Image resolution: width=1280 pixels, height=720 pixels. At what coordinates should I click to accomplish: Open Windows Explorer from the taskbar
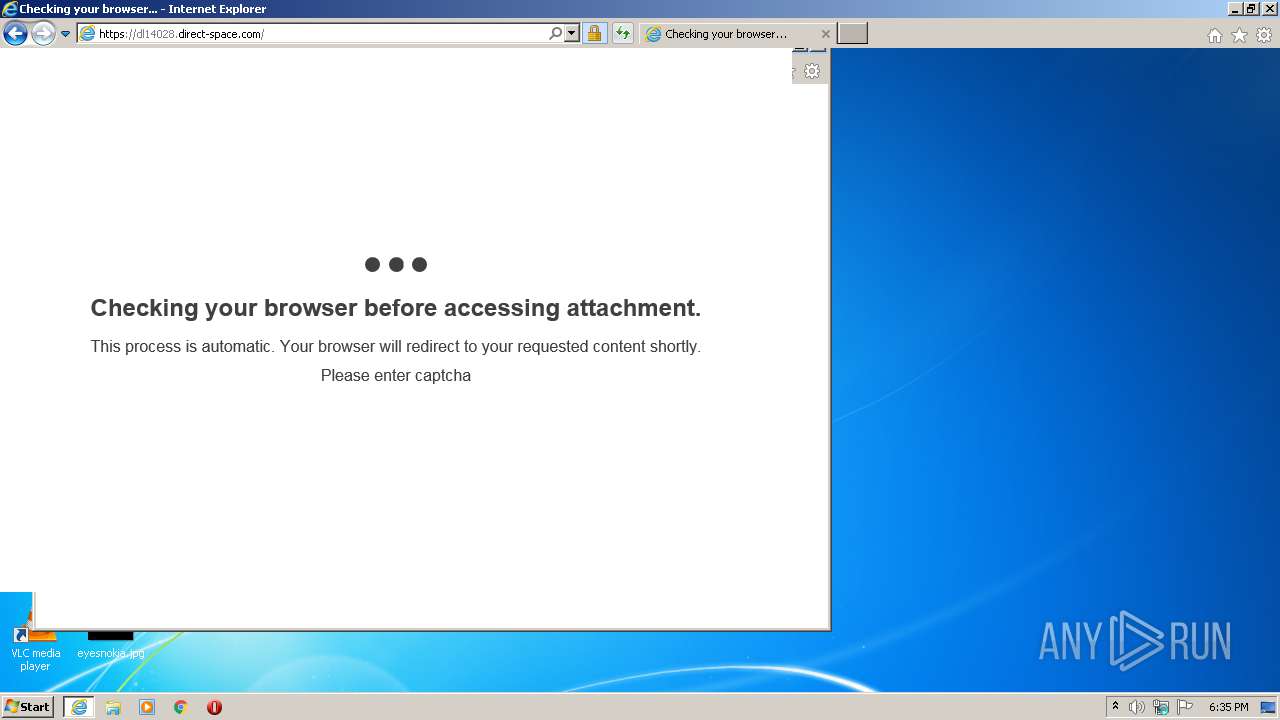[113, 707]
